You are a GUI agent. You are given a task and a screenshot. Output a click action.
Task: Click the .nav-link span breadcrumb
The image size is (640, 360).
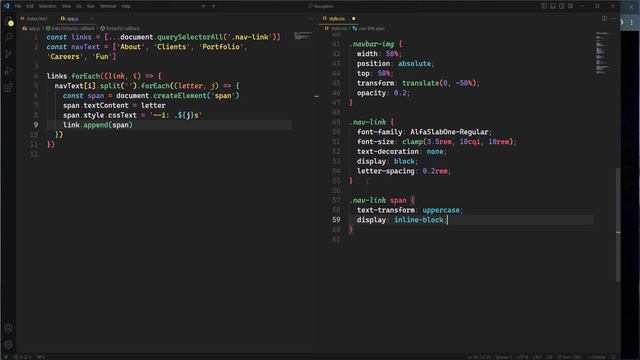coord(369,28)
